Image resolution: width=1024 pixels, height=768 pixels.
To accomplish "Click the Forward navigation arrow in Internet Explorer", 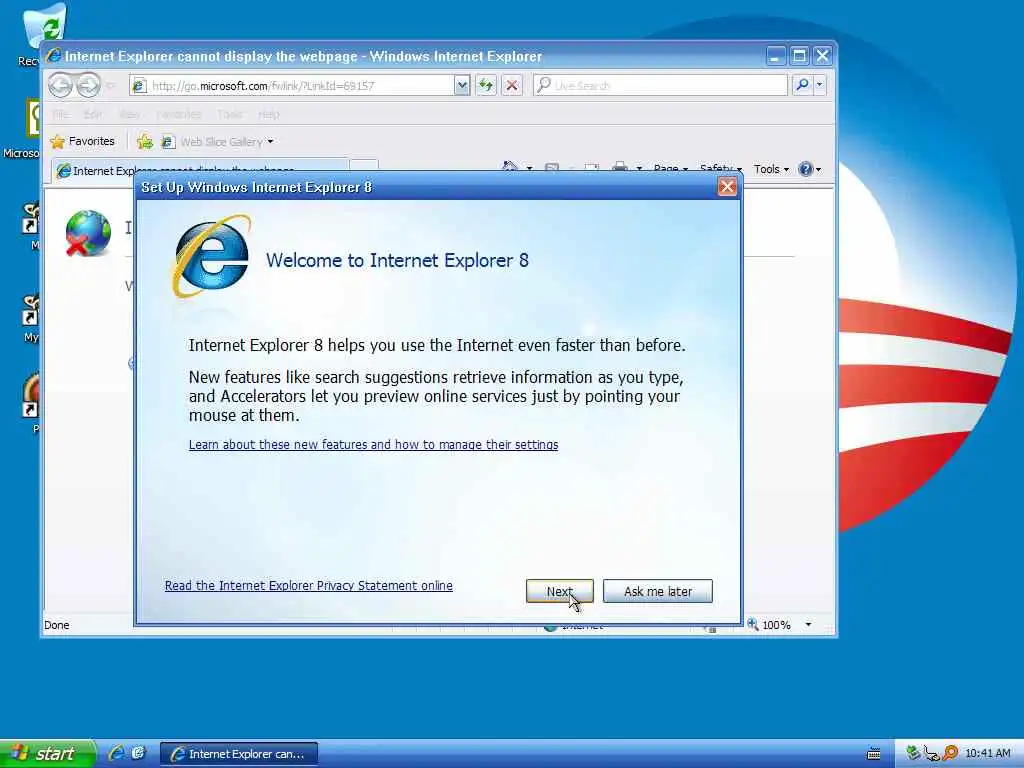I will 88,85.
